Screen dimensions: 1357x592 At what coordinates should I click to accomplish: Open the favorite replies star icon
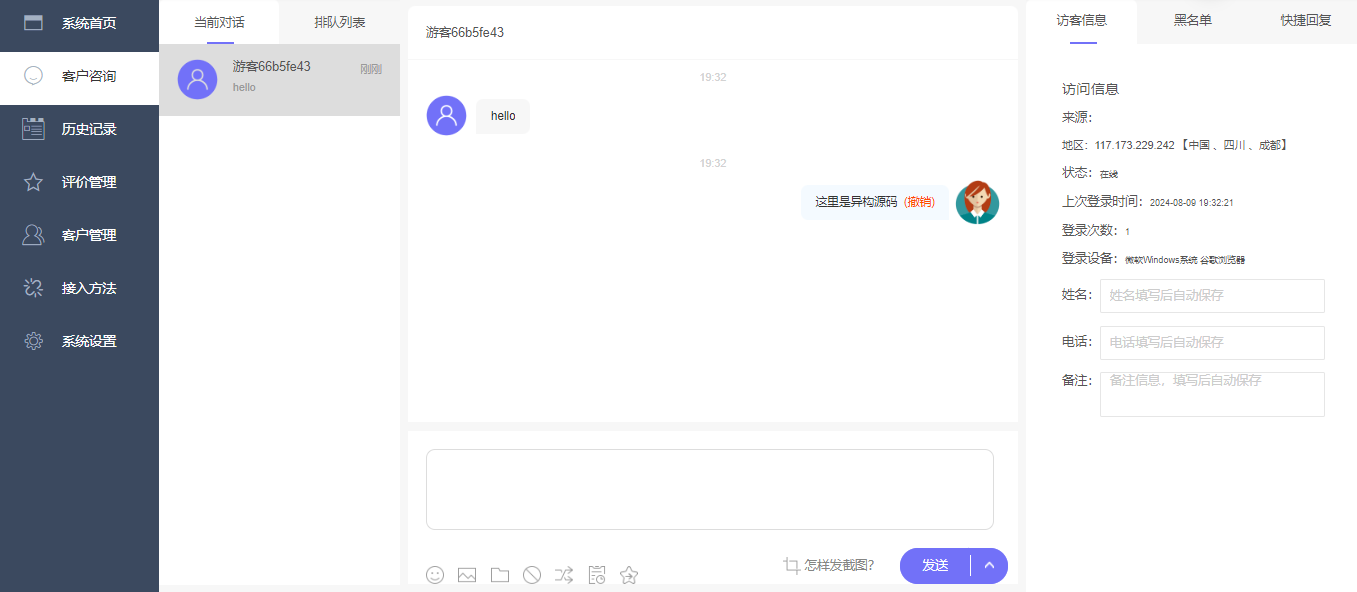[x=628, y=575]
